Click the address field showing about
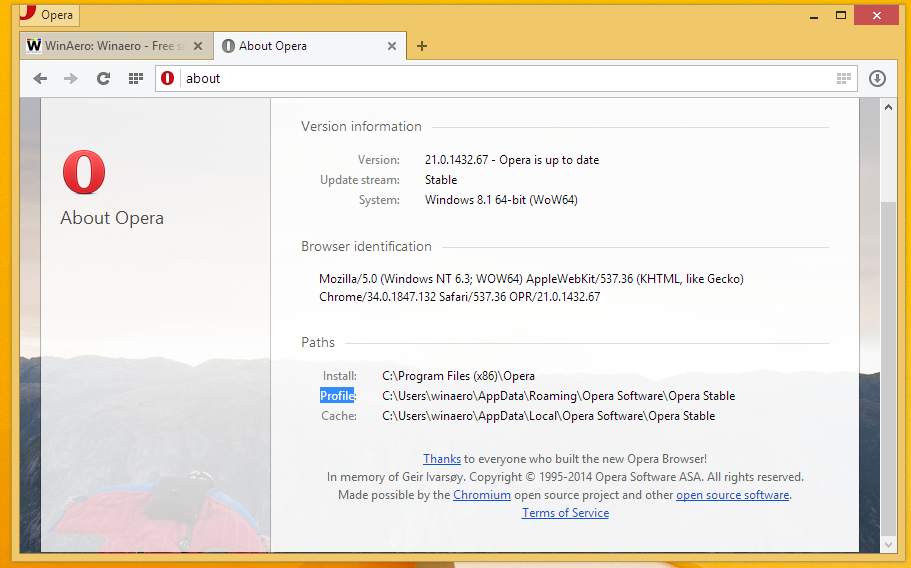Viewport: 911px width, 568px height. 505,78
